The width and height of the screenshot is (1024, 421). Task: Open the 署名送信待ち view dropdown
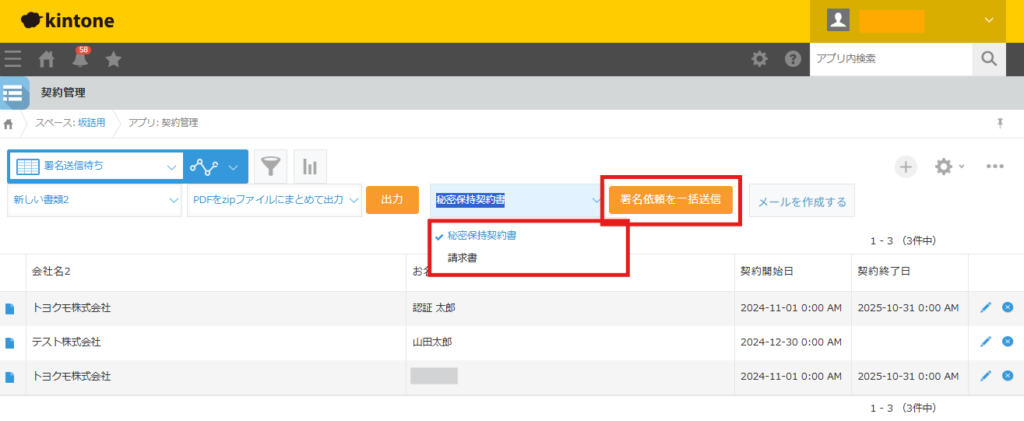point(95,166)
